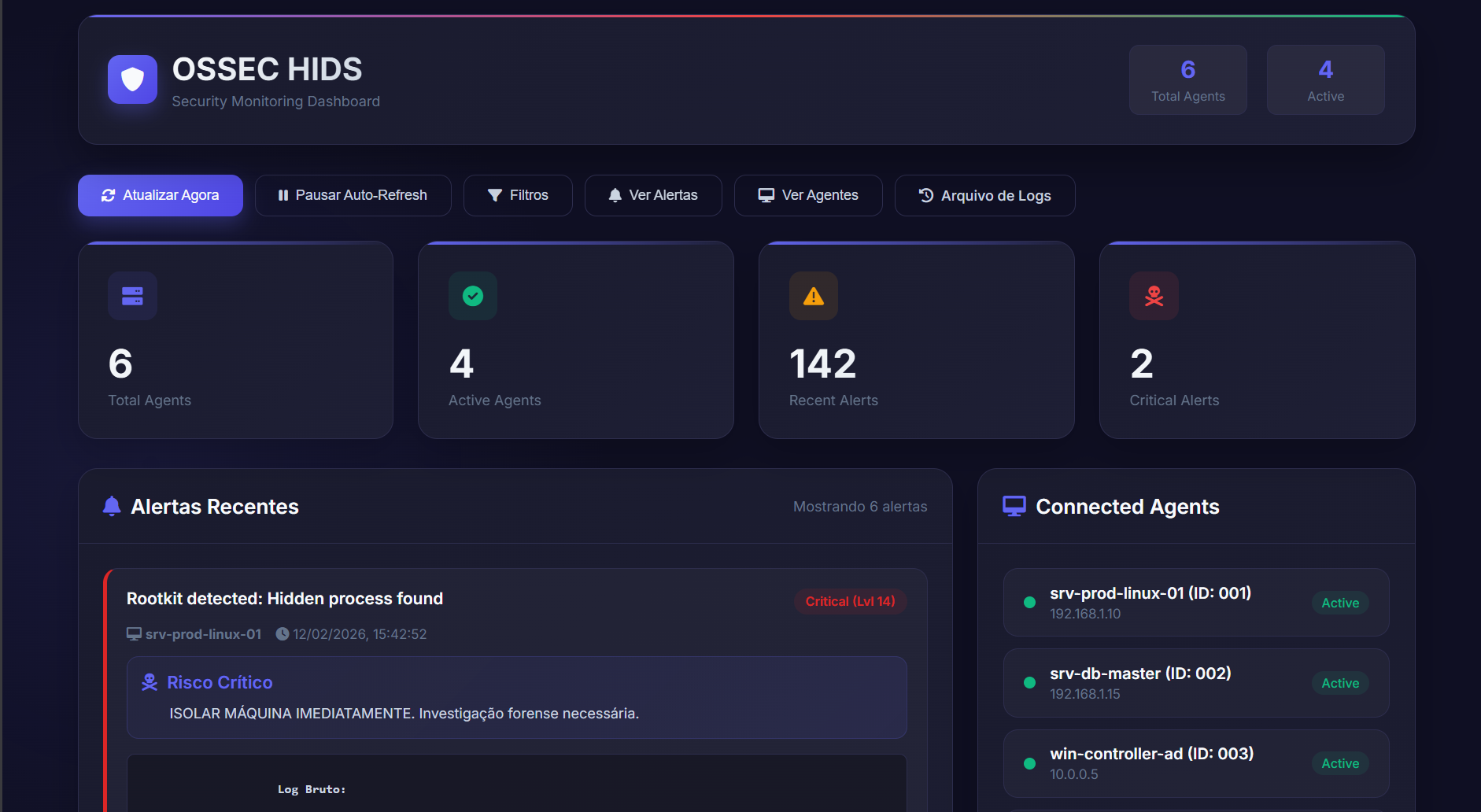Open Ver Alertas

coord(653,195)
